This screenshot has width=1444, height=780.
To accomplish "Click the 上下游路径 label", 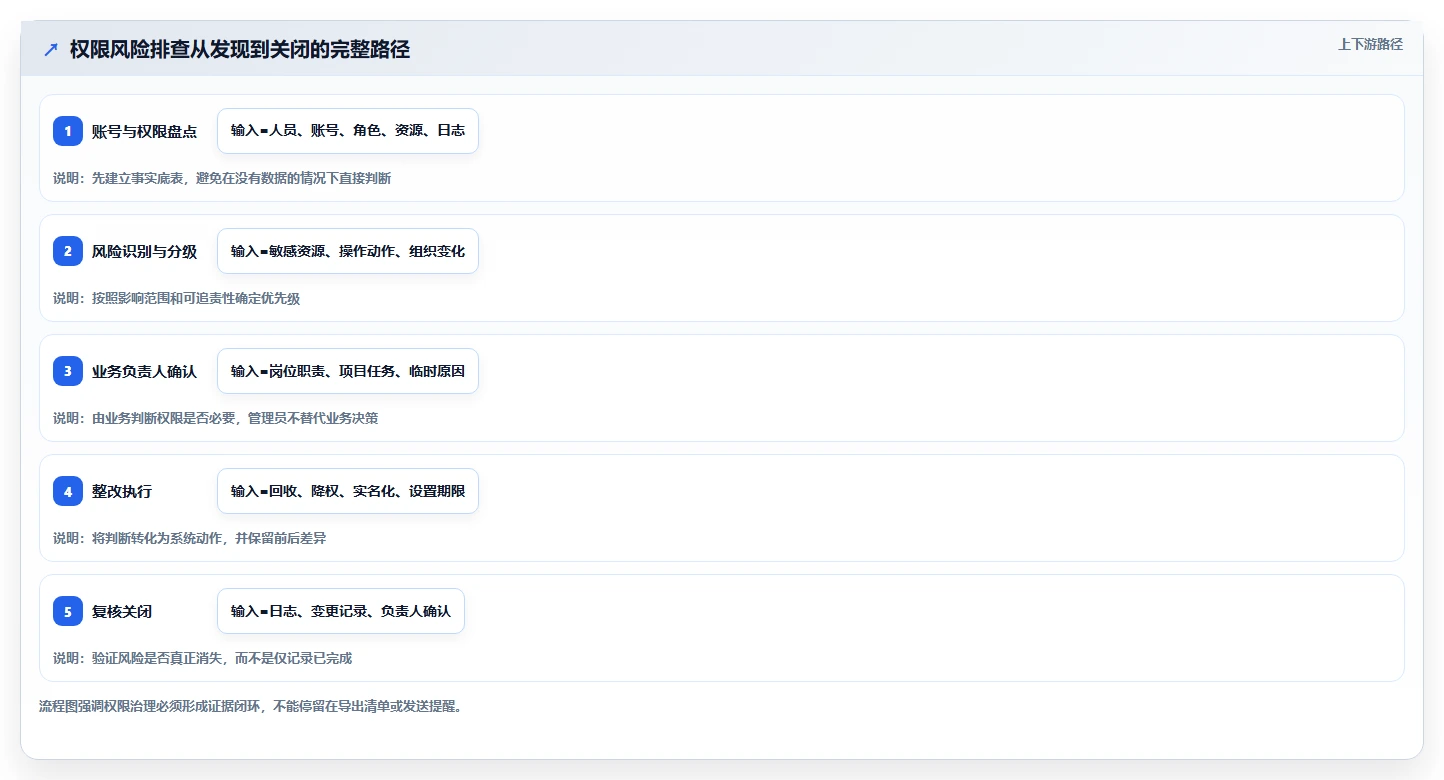I will [1370, 44].
